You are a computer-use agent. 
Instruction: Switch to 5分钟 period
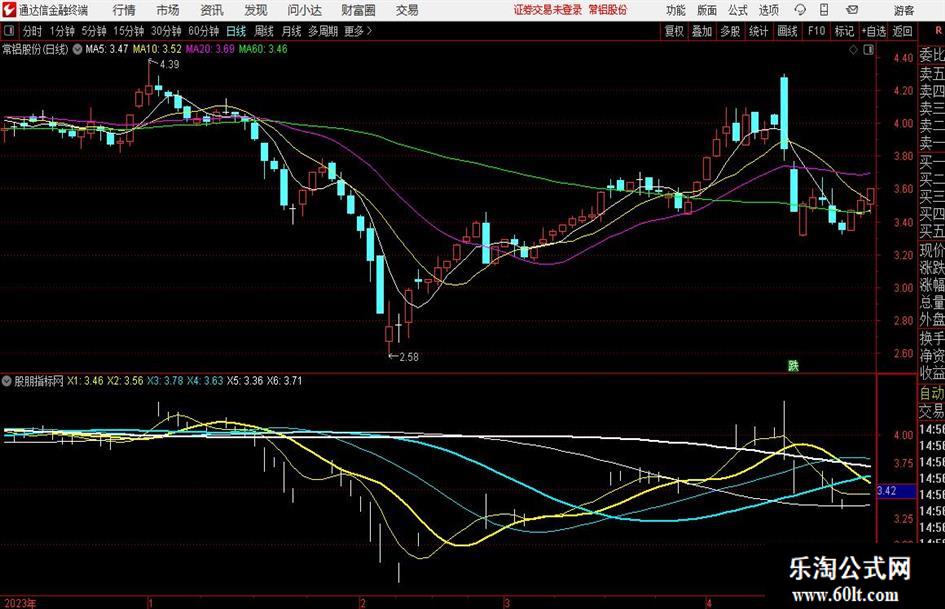tap(94, 31)
